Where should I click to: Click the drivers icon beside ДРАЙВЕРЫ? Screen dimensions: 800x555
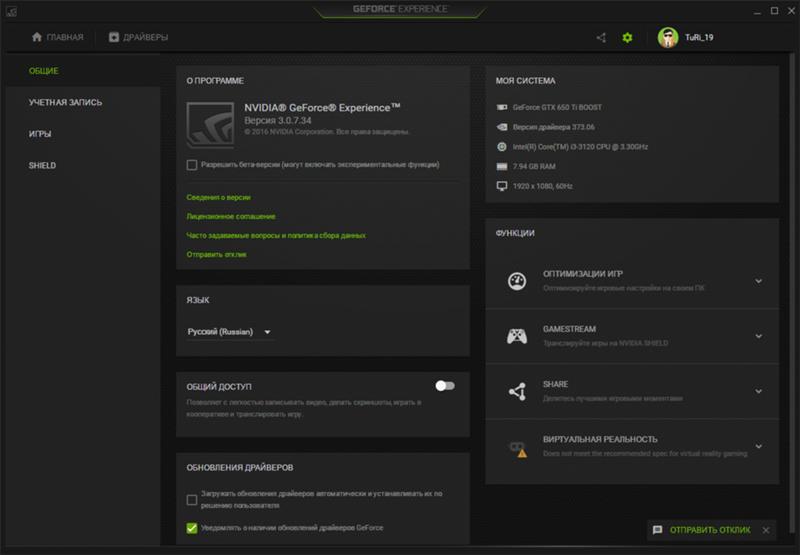point(113,37)
